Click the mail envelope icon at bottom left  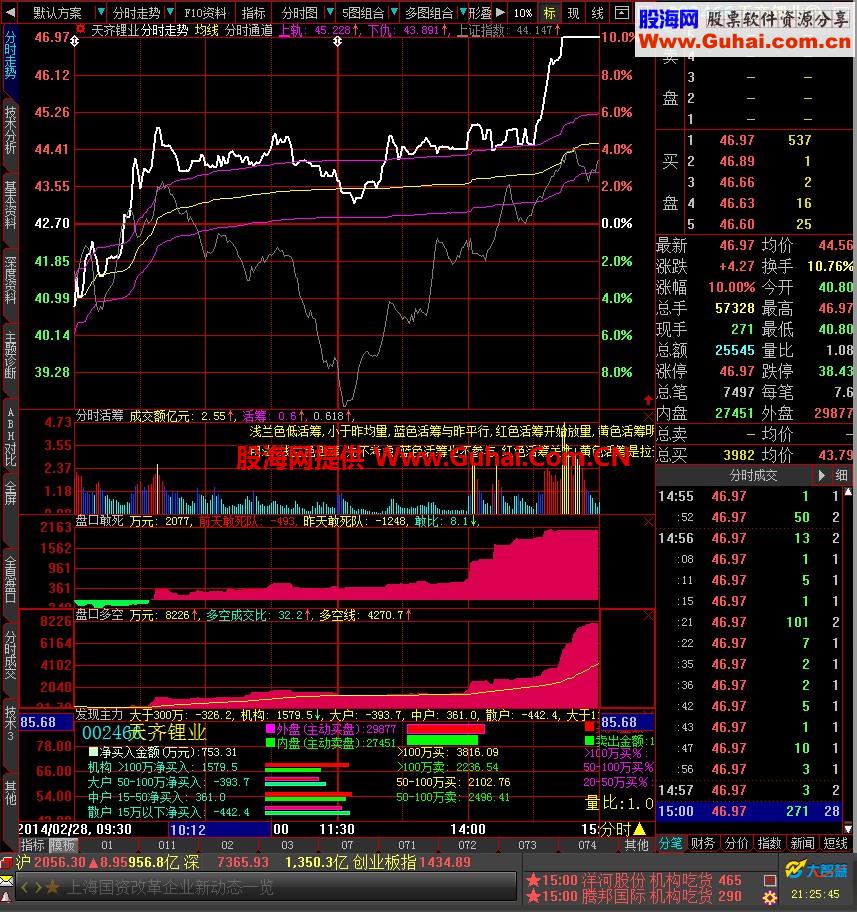coord(6,880)
